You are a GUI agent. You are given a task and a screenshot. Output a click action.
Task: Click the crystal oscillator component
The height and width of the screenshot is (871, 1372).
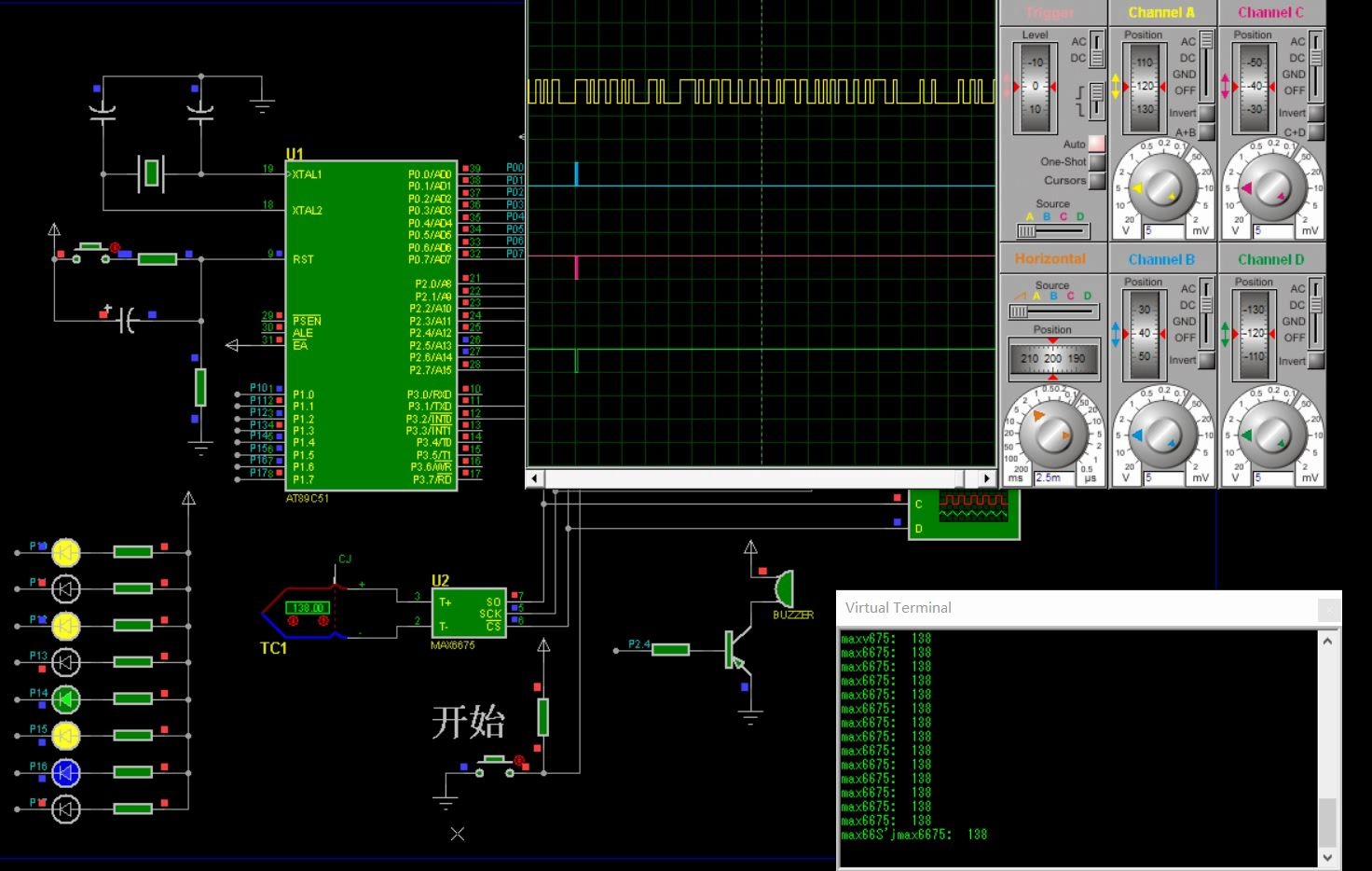click(151, 173)
